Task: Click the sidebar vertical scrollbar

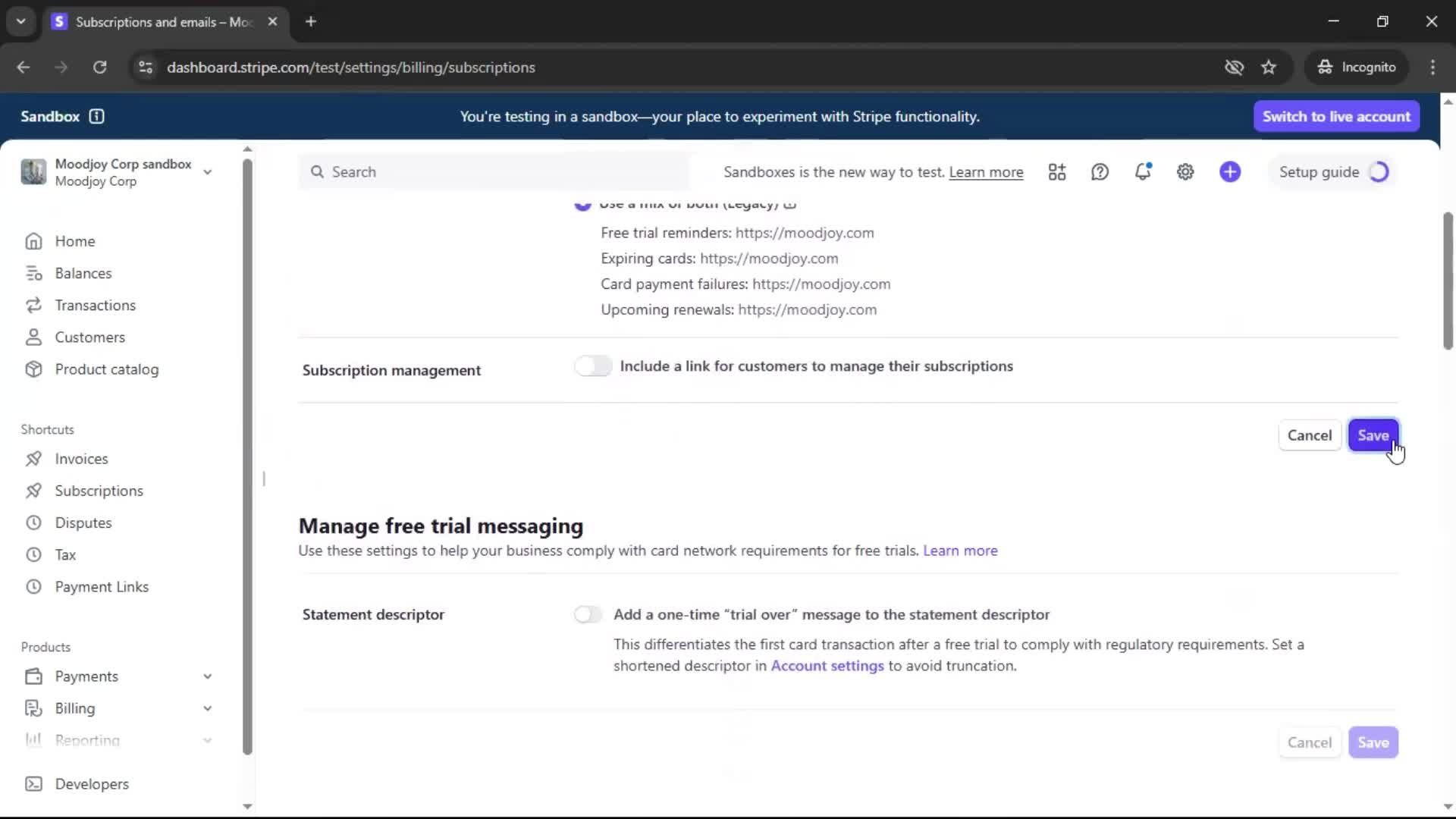Action: tap(247, 455)
